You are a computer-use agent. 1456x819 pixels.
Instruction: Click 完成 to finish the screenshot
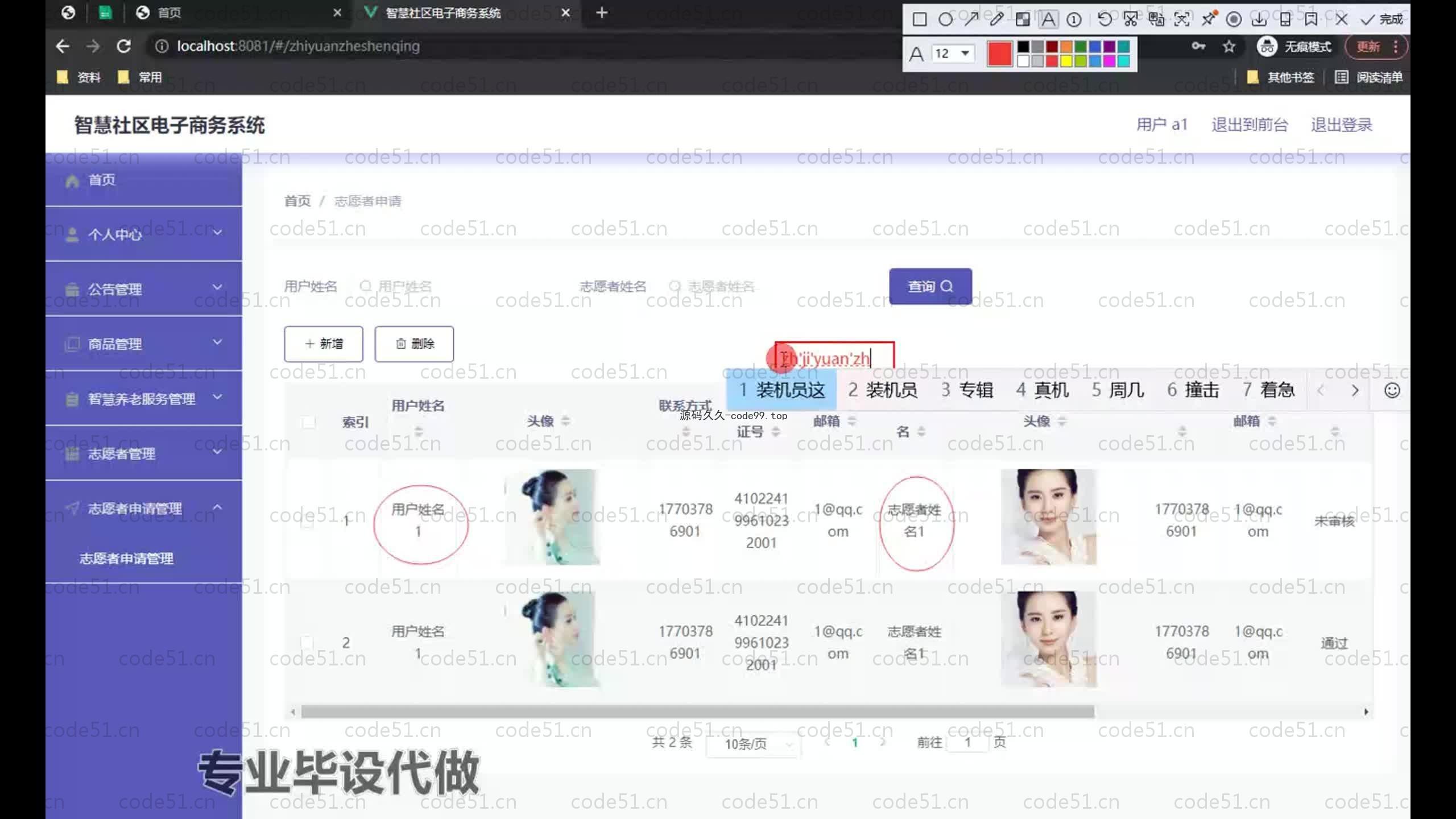(x=1382, y=20)
